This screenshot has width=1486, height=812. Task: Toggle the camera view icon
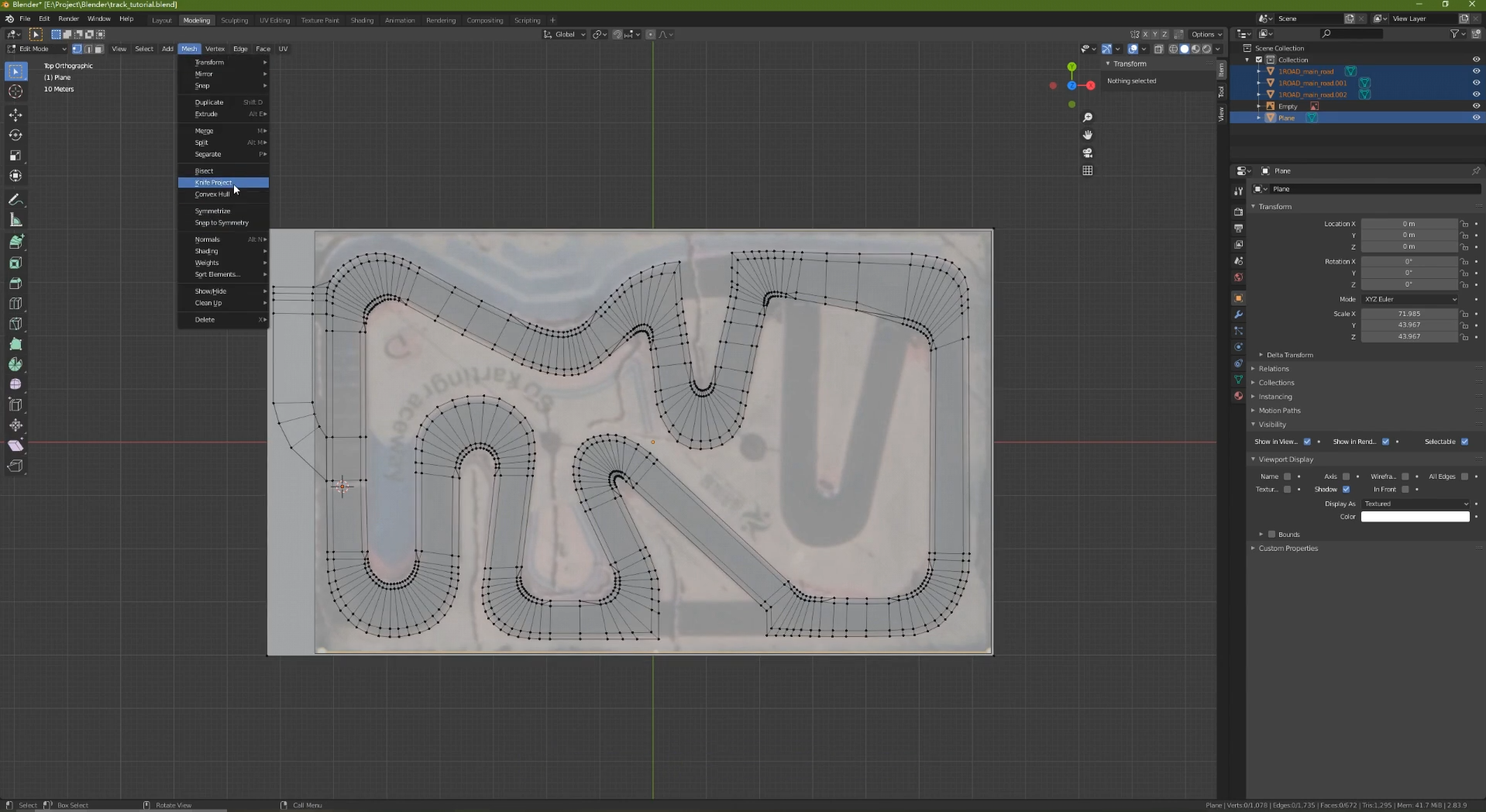pos(1088,153)
